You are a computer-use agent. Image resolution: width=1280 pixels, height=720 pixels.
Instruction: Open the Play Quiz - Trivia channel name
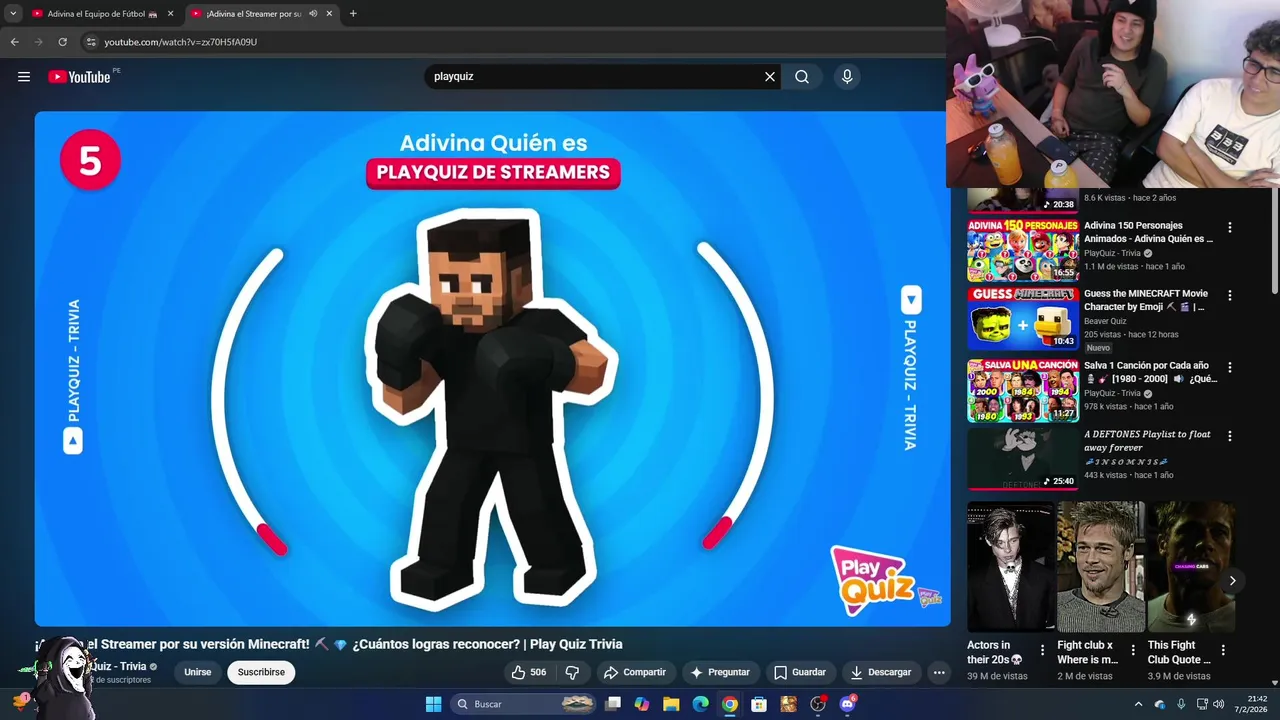point(117,666)
